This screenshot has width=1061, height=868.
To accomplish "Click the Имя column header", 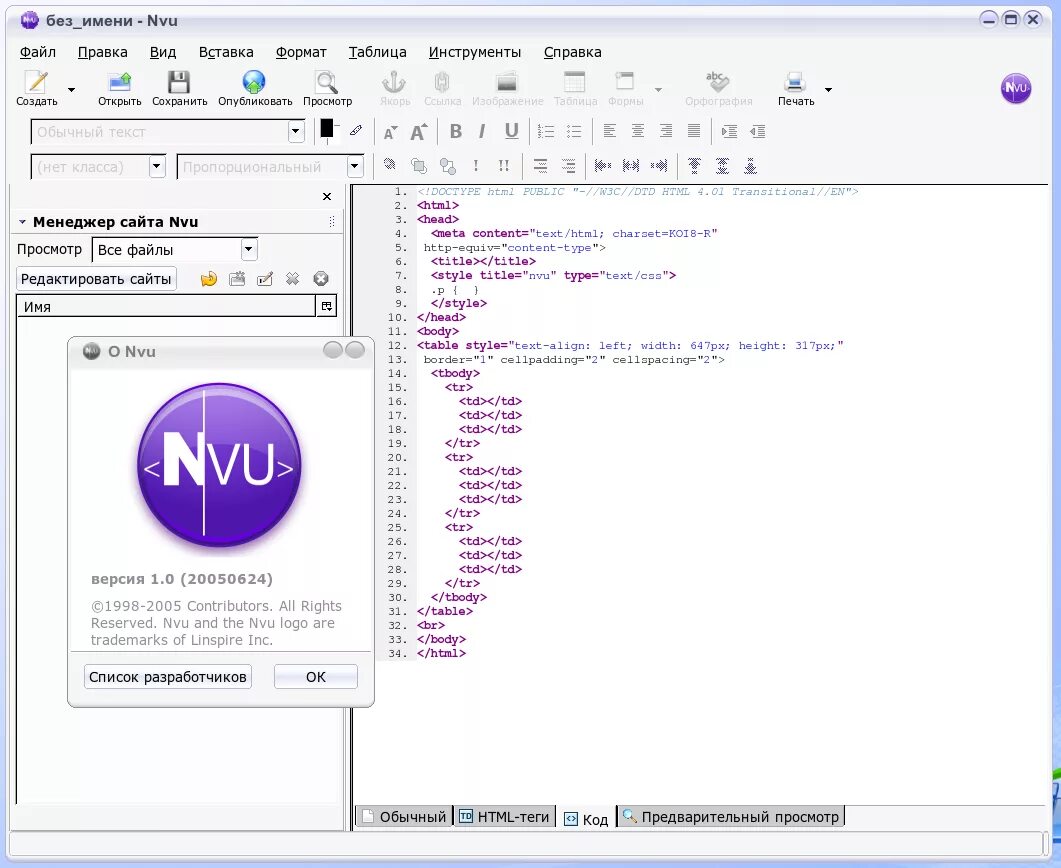I will [166, 306].
